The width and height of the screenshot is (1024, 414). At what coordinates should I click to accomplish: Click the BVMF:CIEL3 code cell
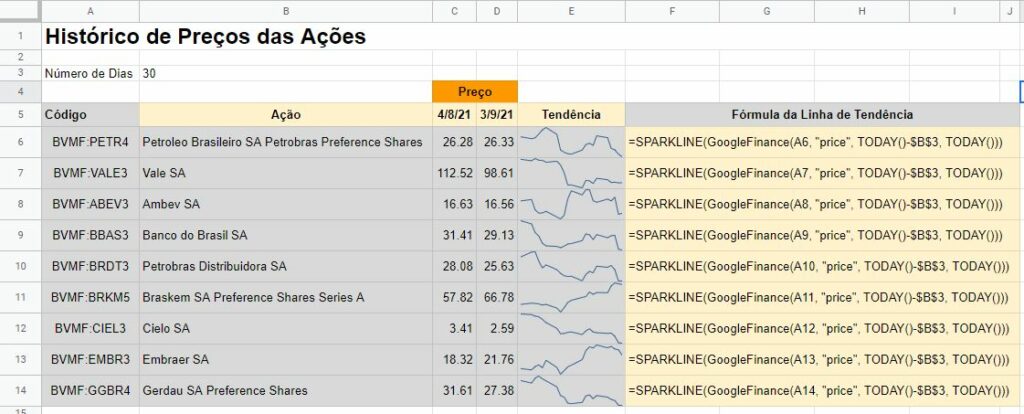[90, 328]
